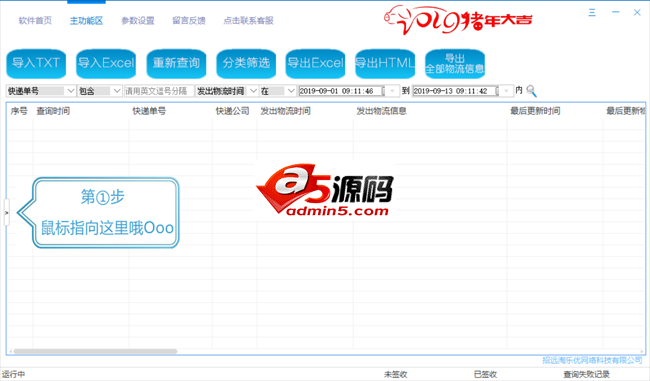Click 已签收 in the status bar
Image resolution: width=650 pixels, height=381 pixels.
[485, 374]
